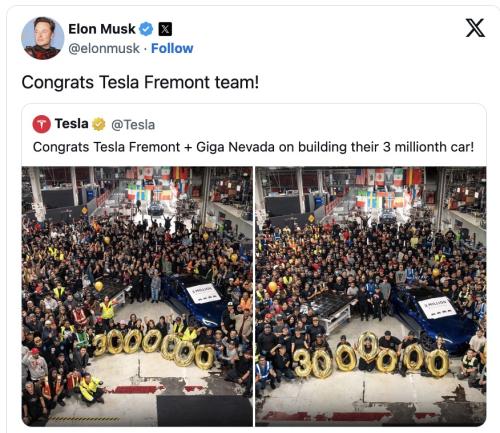The height and width of the screenshot is (433, 500).
Task: Open the large X logo in the top-right corner
Action: [x=475, y=28]
